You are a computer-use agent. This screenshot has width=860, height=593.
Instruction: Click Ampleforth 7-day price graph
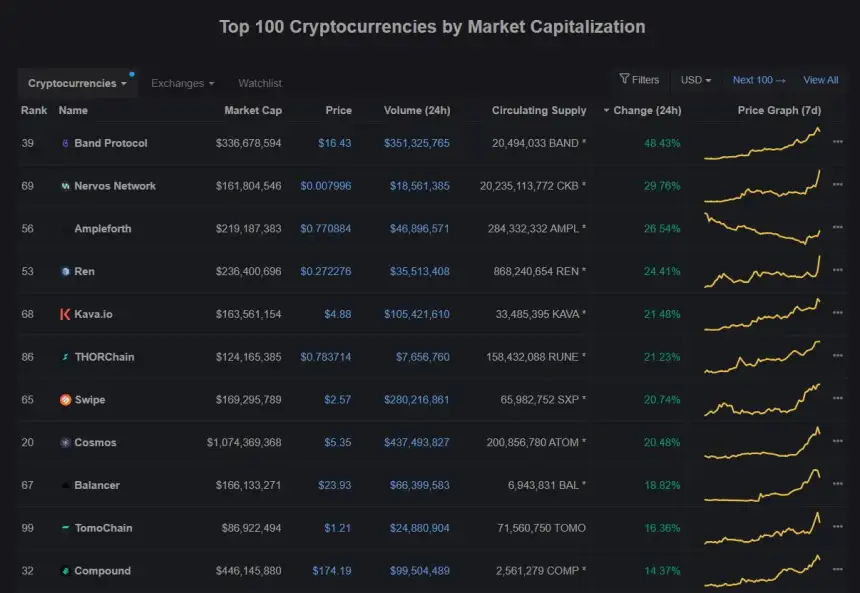coord(762,228)
